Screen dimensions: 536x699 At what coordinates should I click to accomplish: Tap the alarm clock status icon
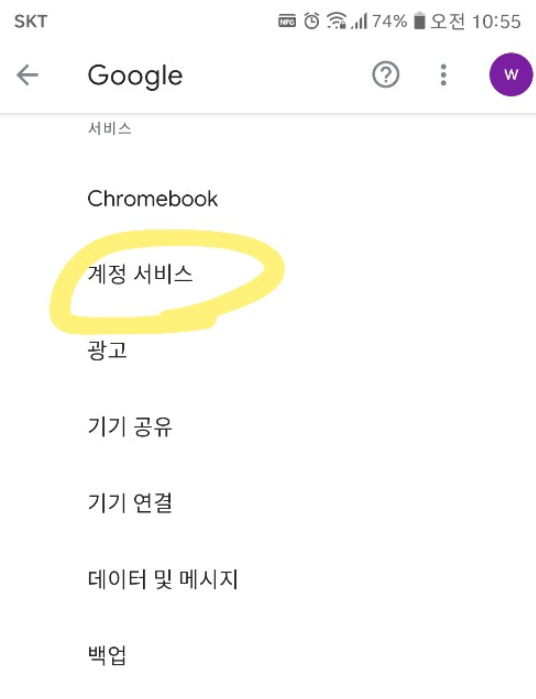point(312,21)
